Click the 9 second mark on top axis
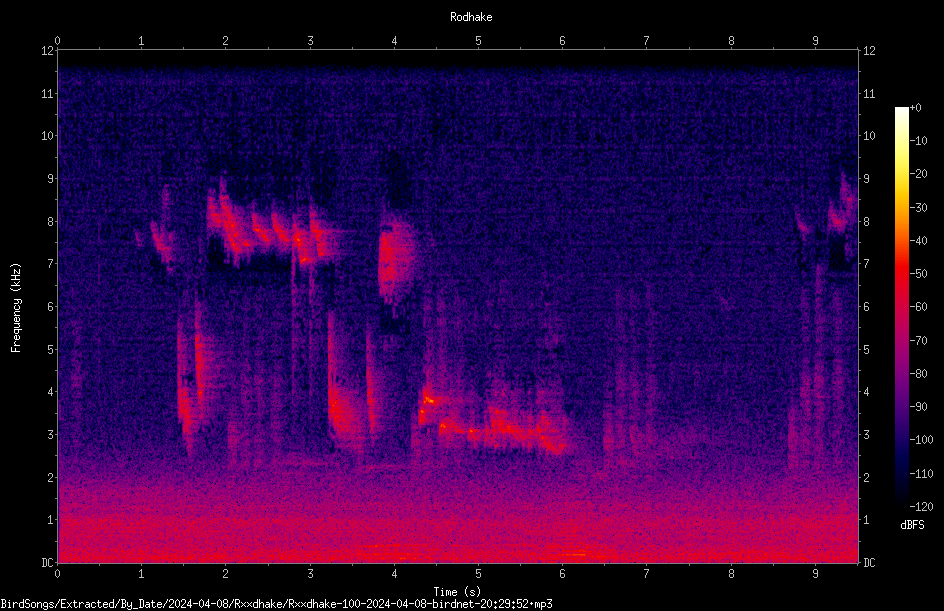Screen dimensions: 944x611 815,41
